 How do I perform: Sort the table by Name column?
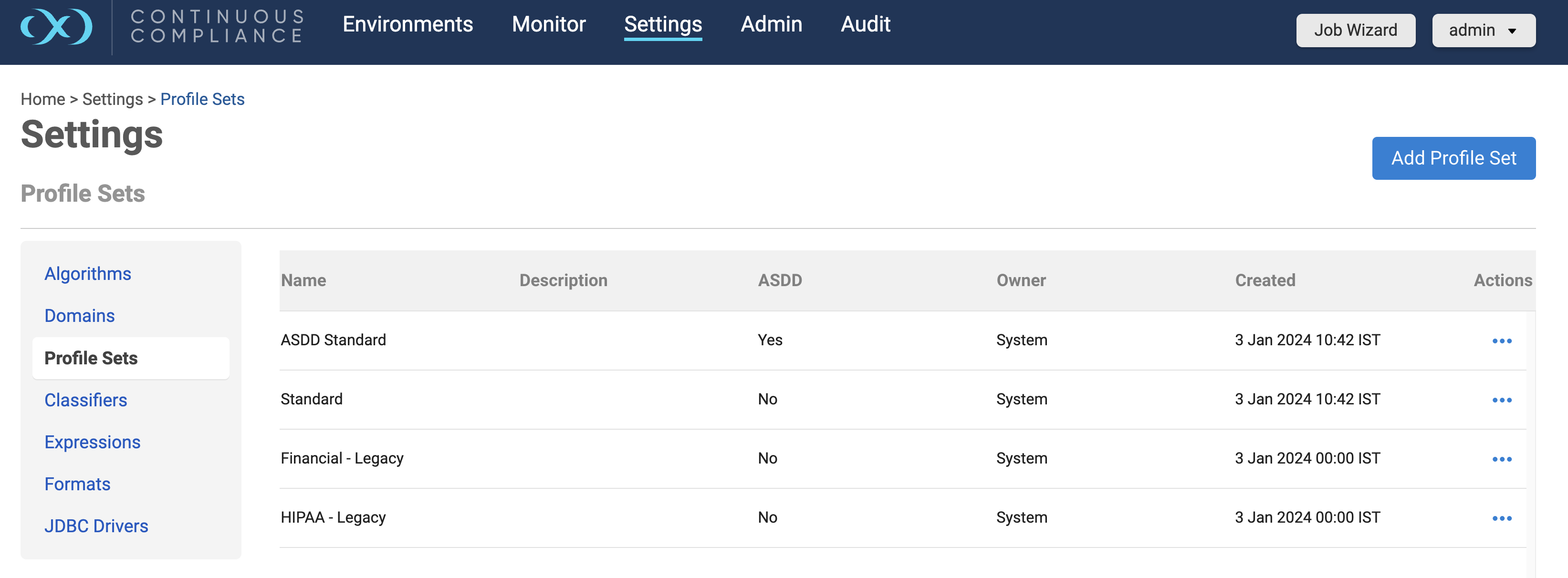(303, 280)
